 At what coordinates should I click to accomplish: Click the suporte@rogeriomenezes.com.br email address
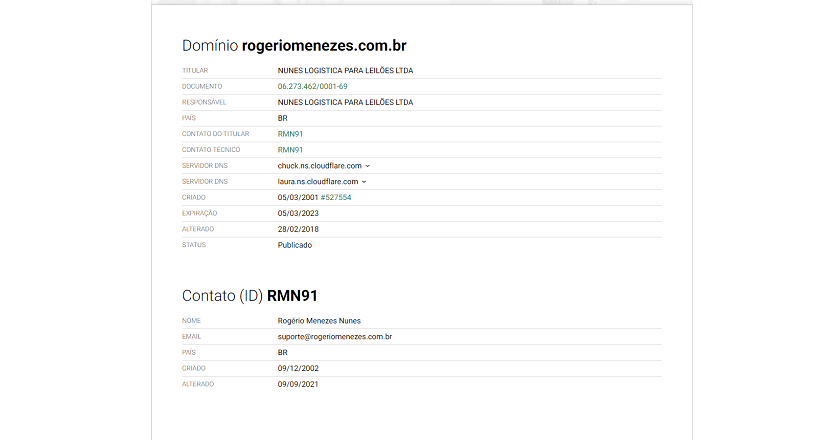click(x=334, y=337)
